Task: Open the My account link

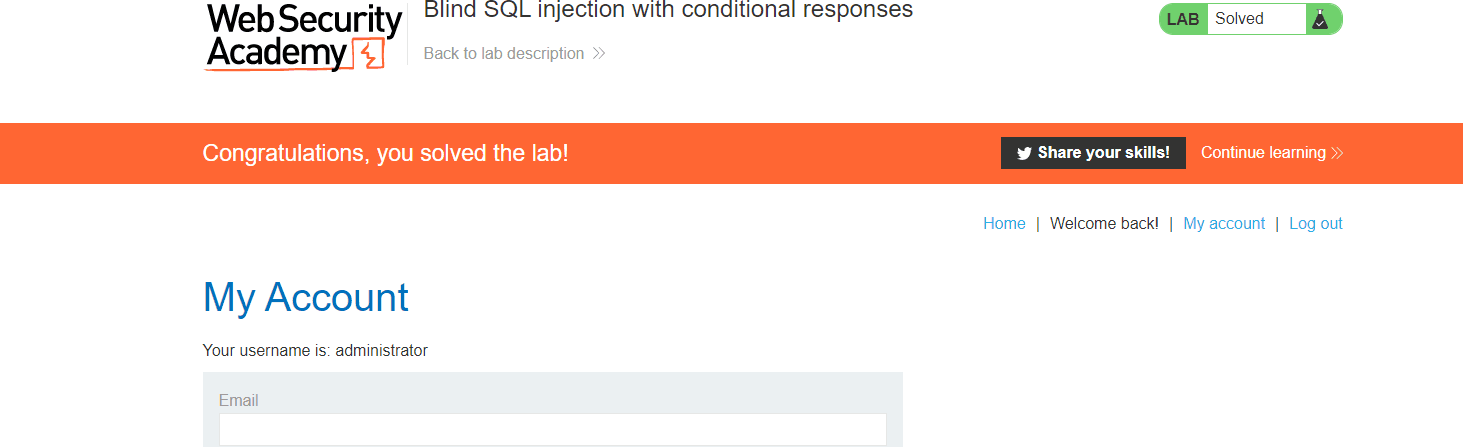Action: tap(1224, 224)
